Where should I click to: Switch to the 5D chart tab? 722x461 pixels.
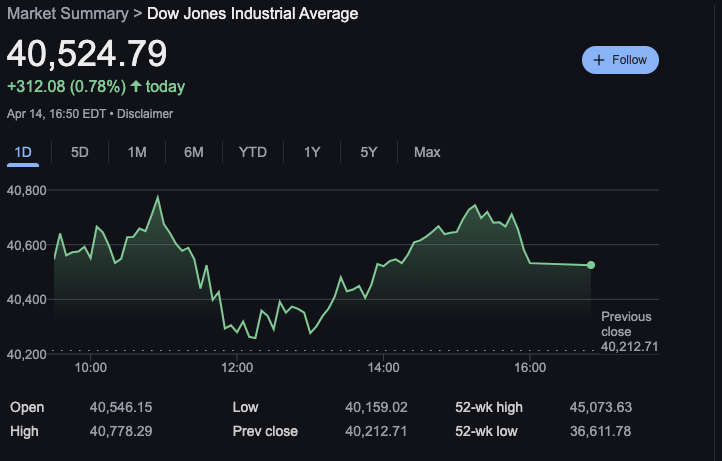coord(80,152)
